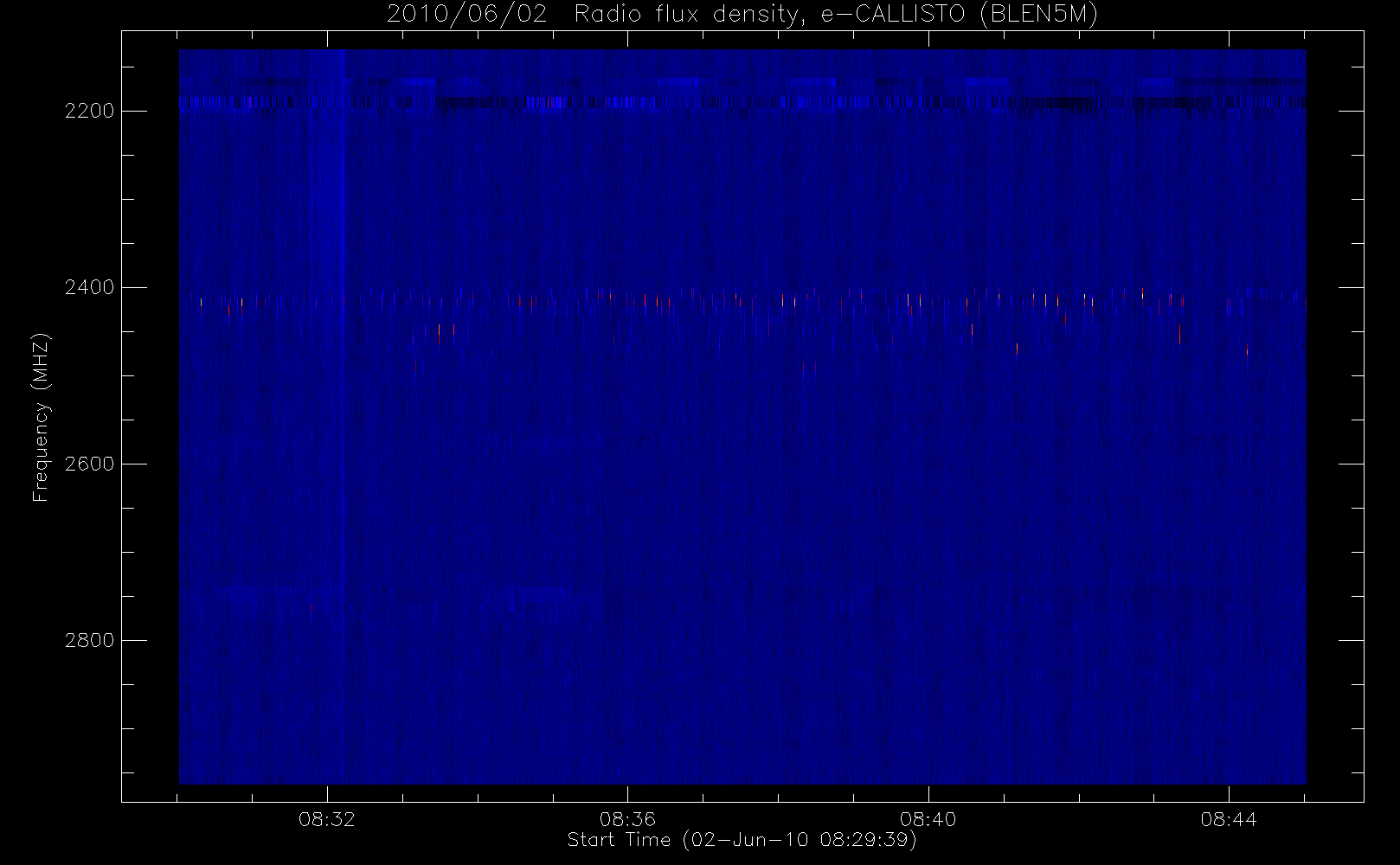The height and width of the screenshot is (865, 1400).
Task: Click the '08:44' time axis label
Action: (1229, 819)
